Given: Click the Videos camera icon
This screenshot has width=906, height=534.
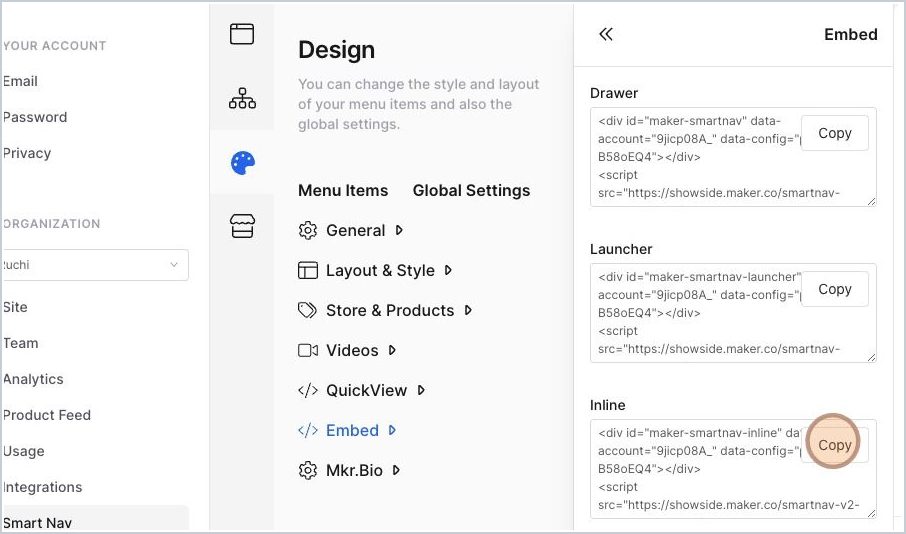Looking at the screenshot, I should 307,350.
